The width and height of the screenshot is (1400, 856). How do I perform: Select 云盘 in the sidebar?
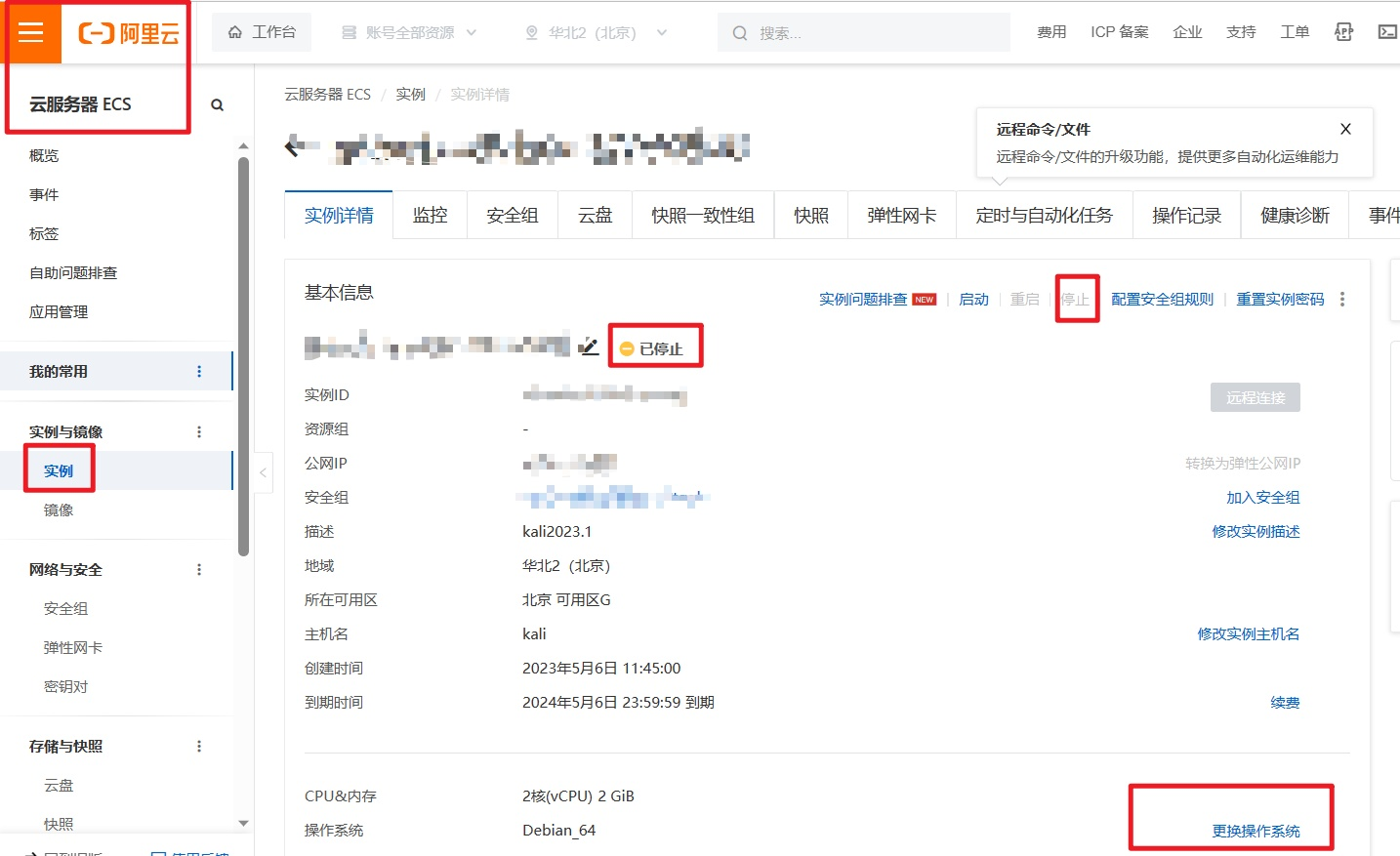[59, 786]
